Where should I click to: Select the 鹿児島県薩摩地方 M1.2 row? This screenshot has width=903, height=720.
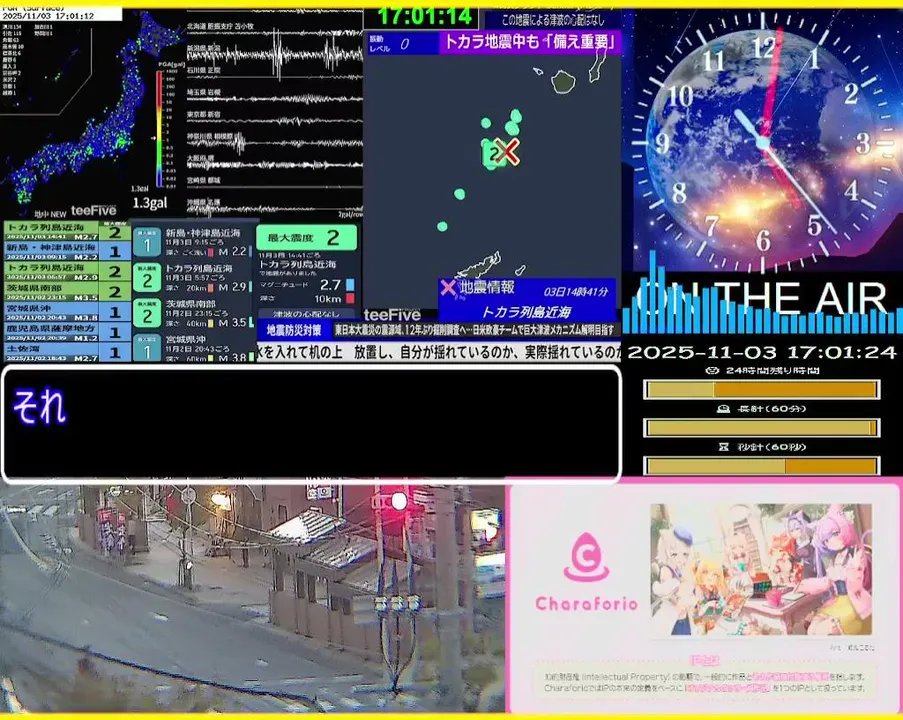(67, 332)
